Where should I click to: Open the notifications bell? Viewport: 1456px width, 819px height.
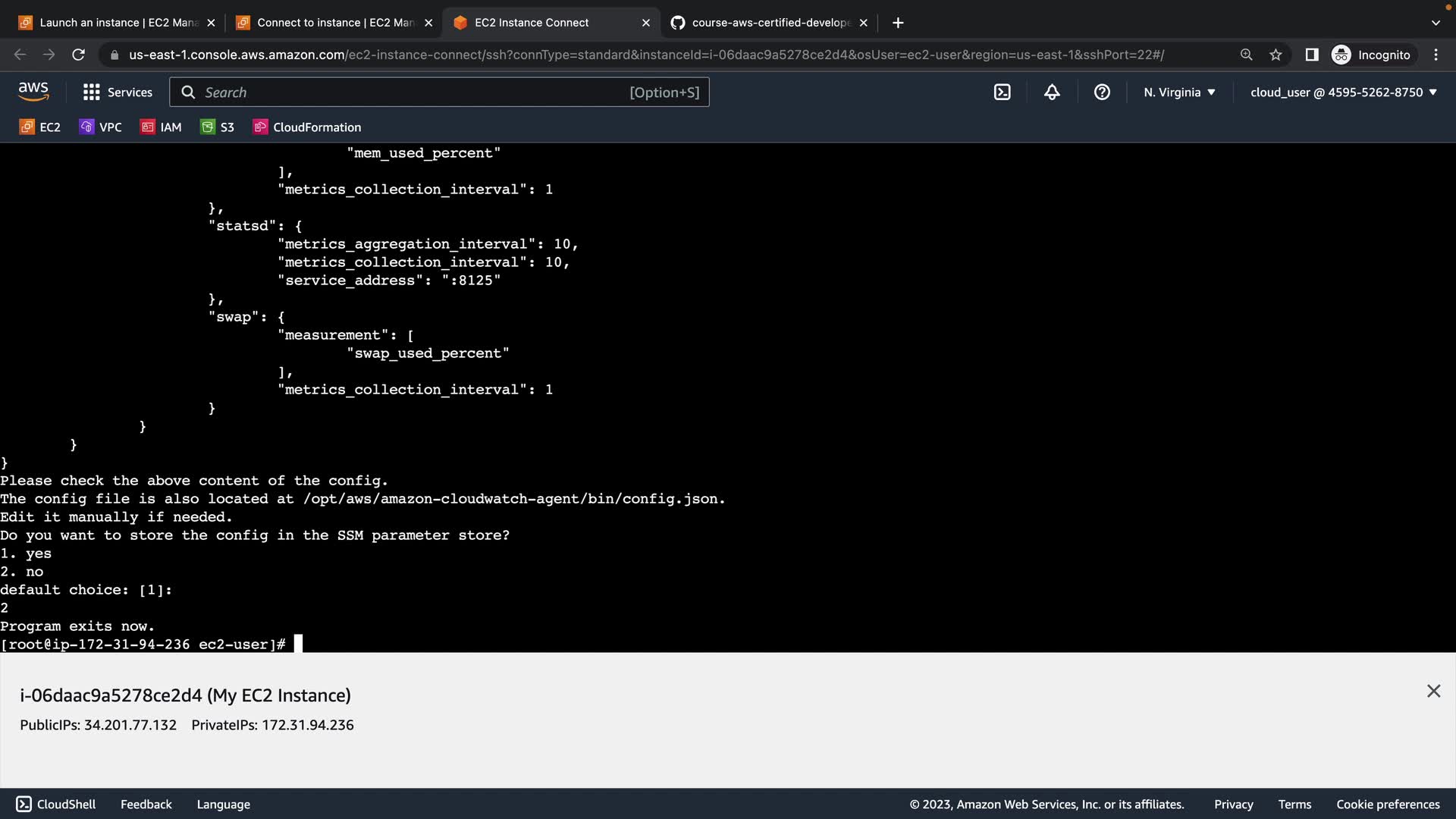point(1052,93)
